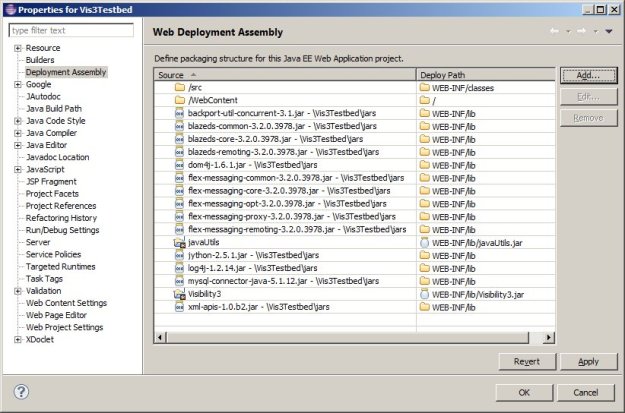Click the Deploy Path column header
This screenshot has width=625, height=413.
pyautogui.click(x=485, y=75)
